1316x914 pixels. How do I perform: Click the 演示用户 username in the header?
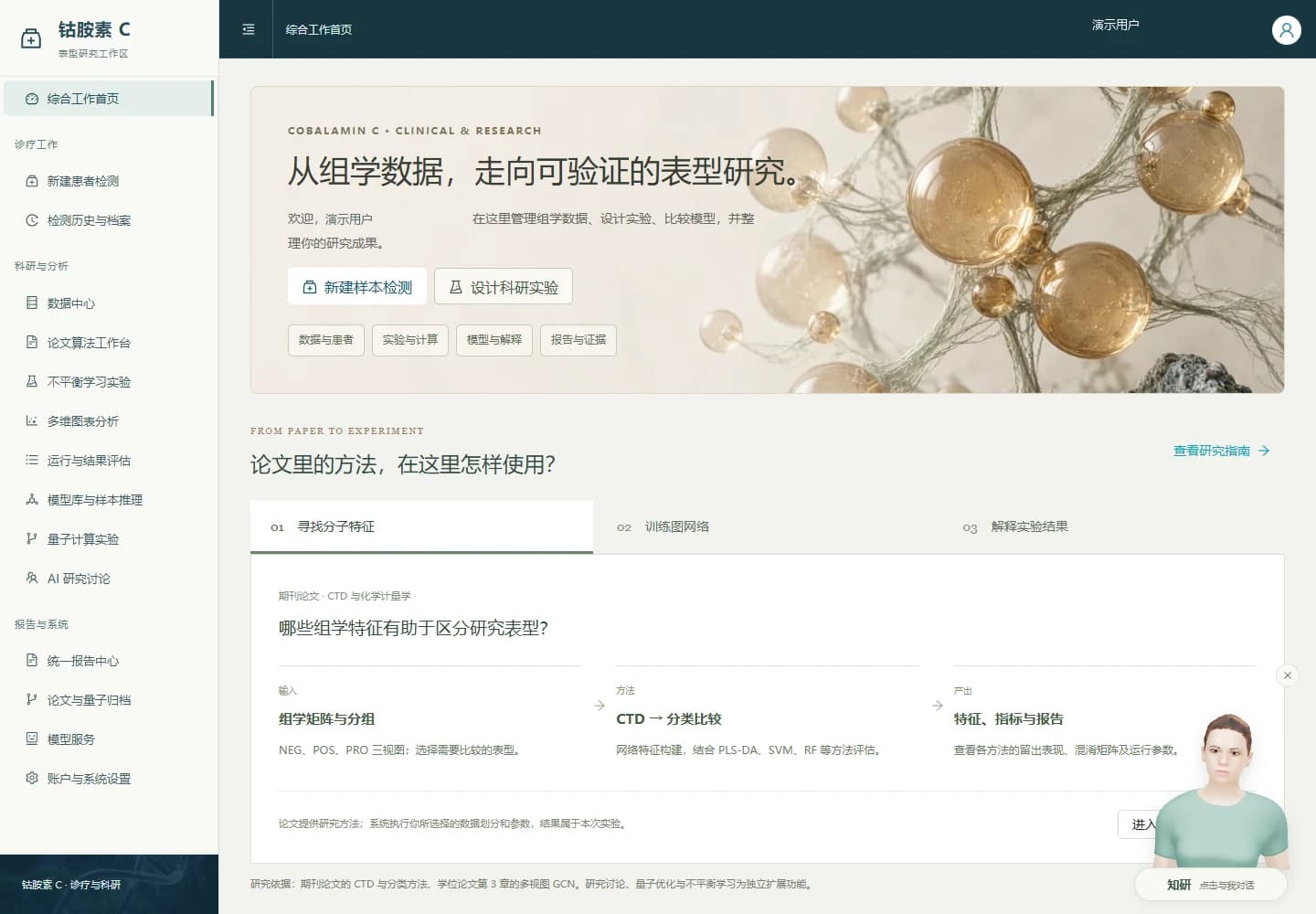(1116, 25)
